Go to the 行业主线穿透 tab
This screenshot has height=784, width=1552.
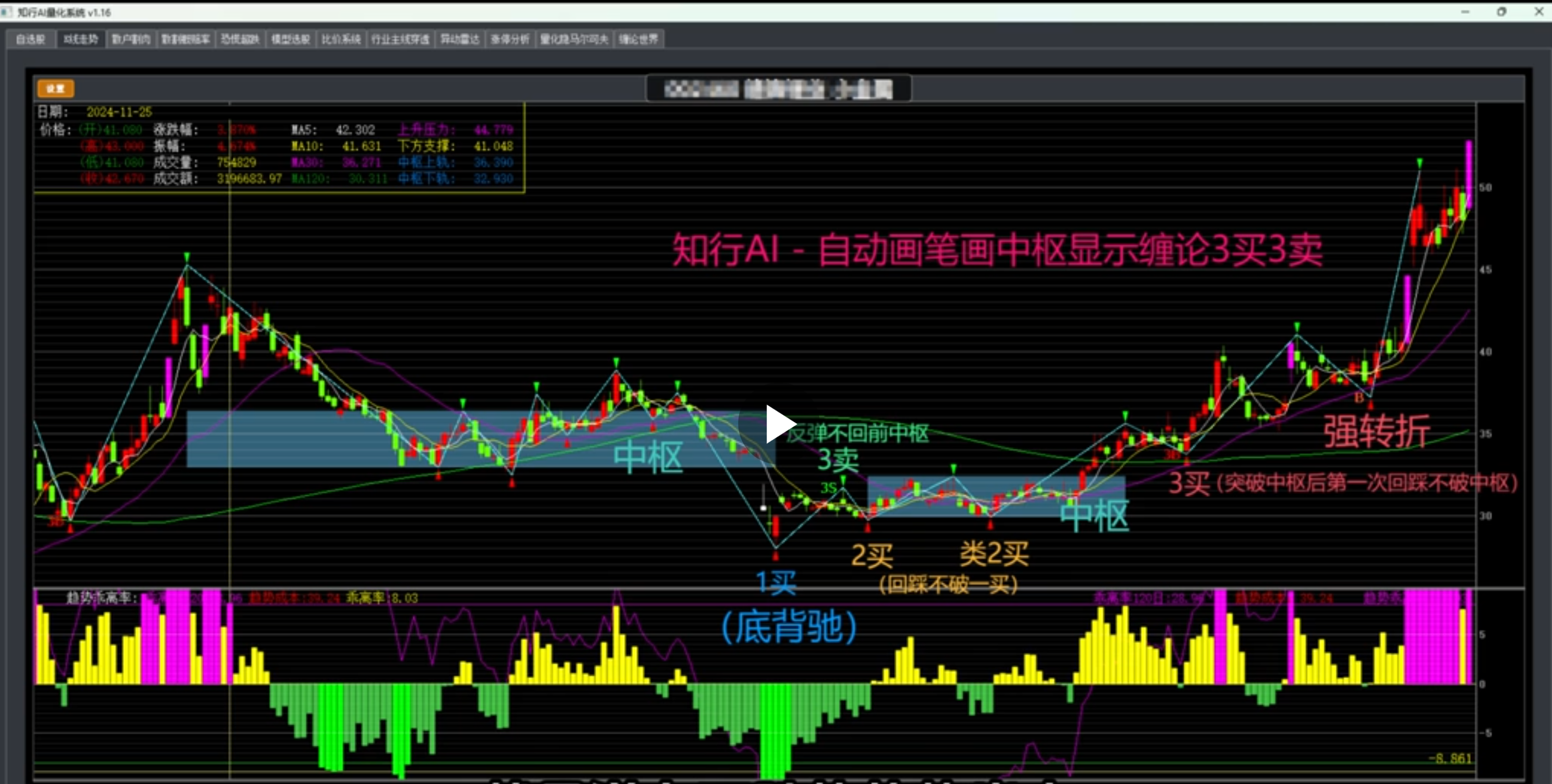pos(400,40)
